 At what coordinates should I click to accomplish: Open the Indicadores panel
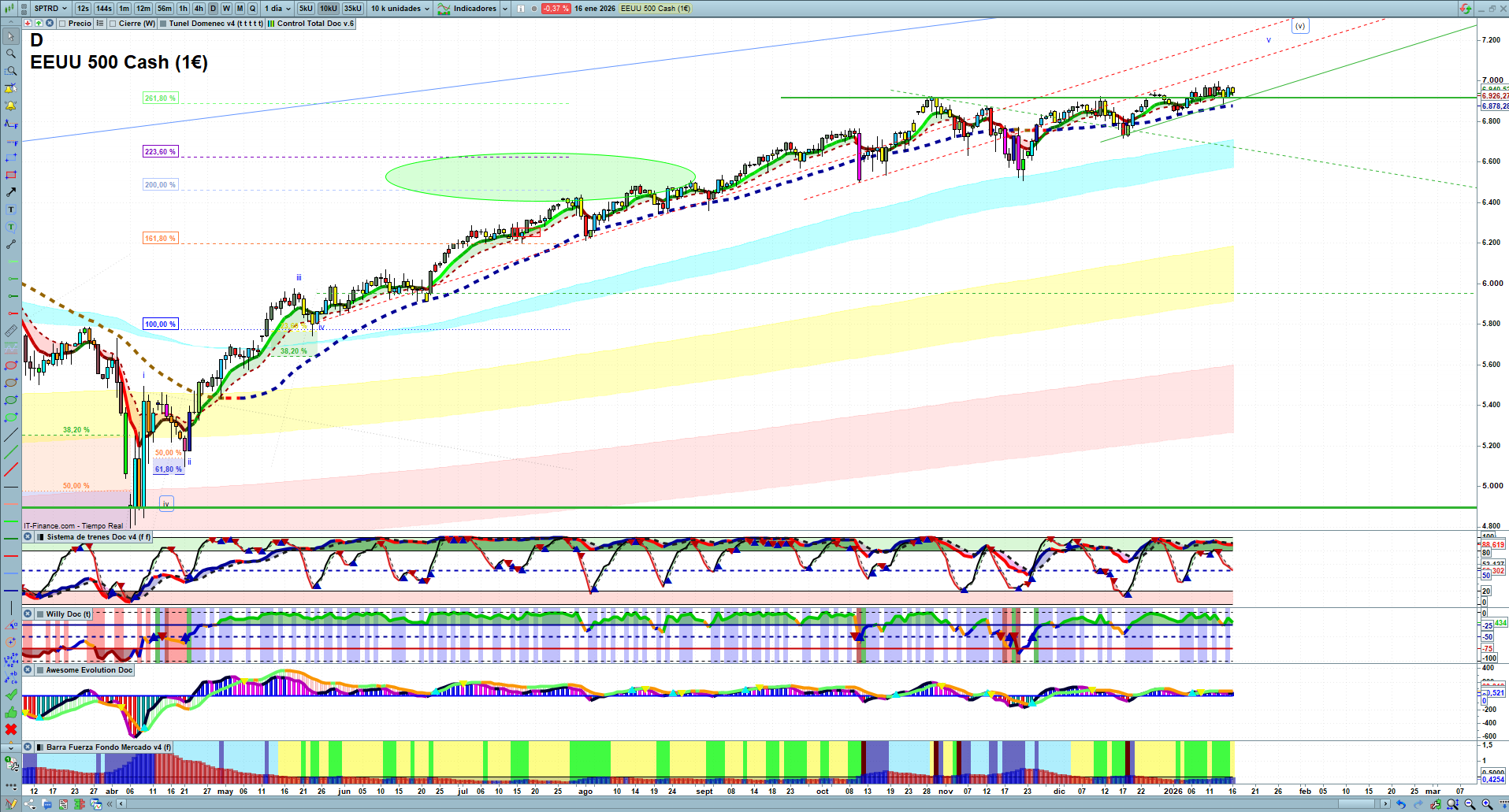tap(473, 9)
